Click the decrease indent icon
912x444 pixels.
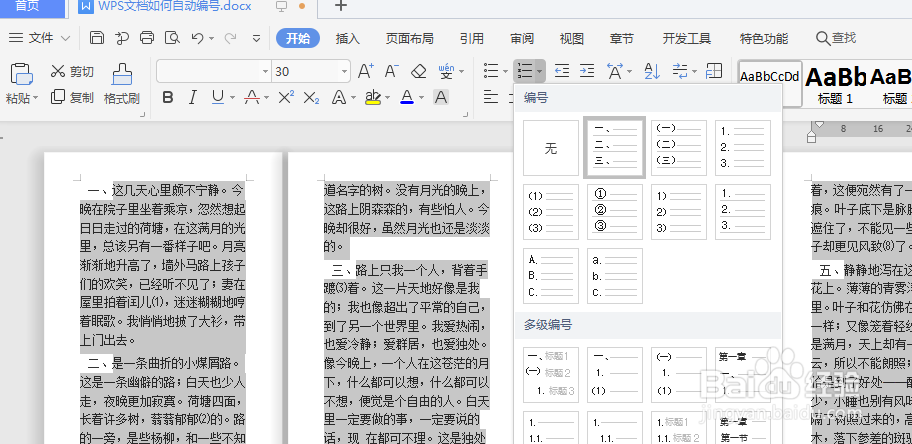[561, 72]
